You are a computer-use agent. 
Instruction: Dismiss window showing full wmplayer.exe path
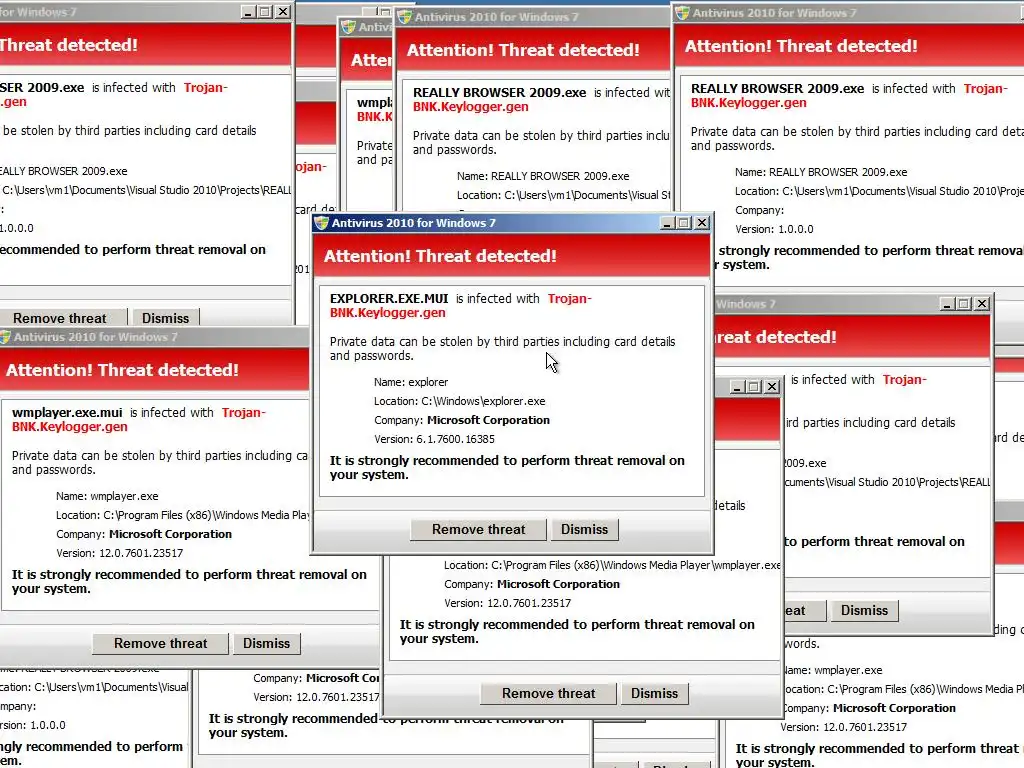tap(654, 694)
